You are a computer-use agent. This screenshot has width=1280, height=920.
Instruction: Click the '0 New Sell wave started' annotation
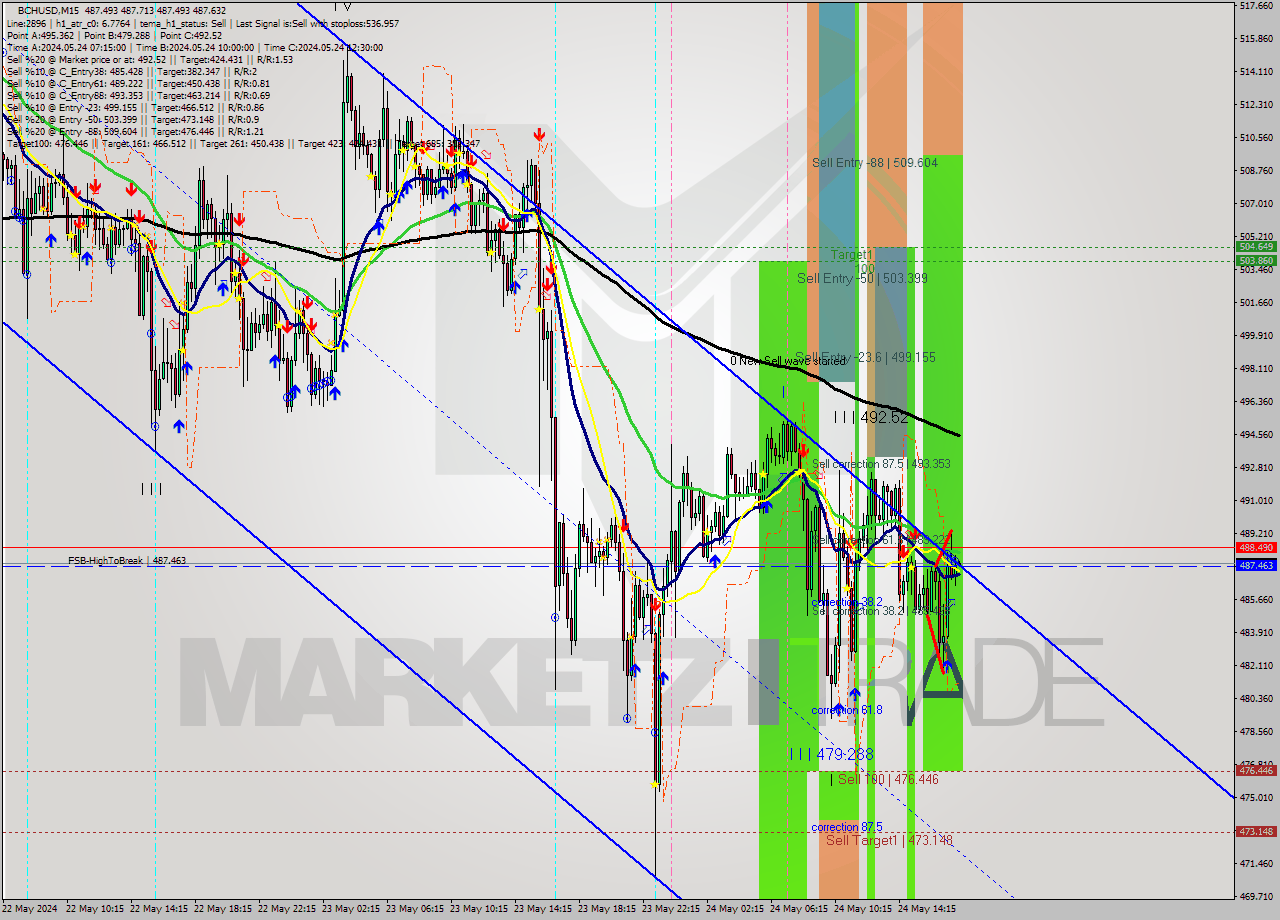point(788,361)
